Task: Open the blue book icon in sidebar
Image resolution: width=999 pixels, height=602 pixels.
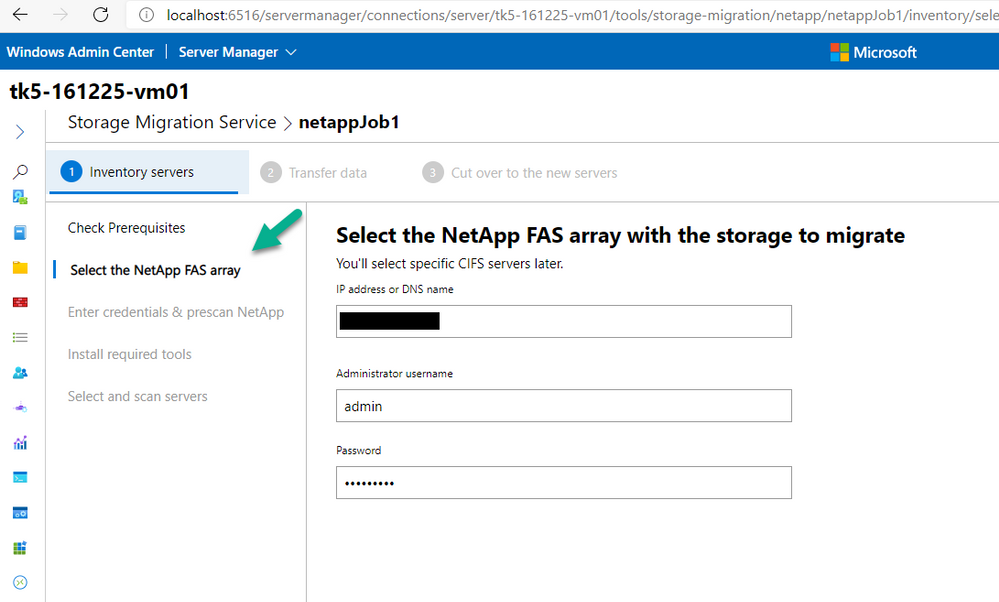Action: (x=20, y=233)
